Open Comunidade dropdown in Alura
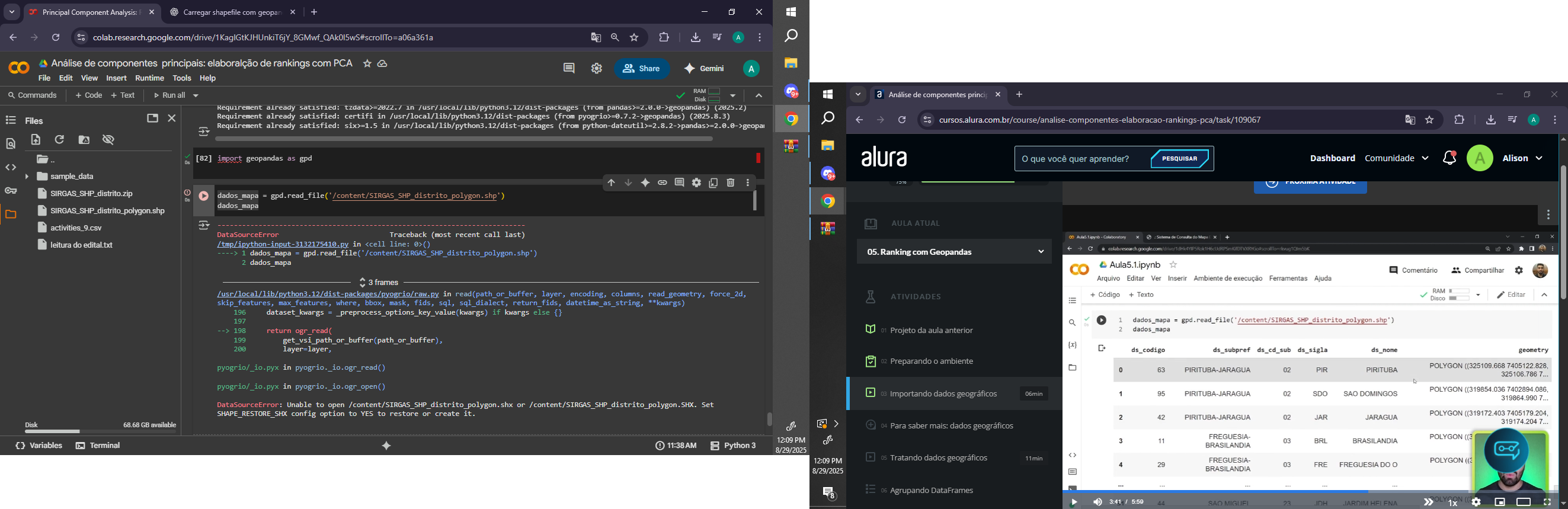1568x509 pixels. click(x=1397, y=158)
